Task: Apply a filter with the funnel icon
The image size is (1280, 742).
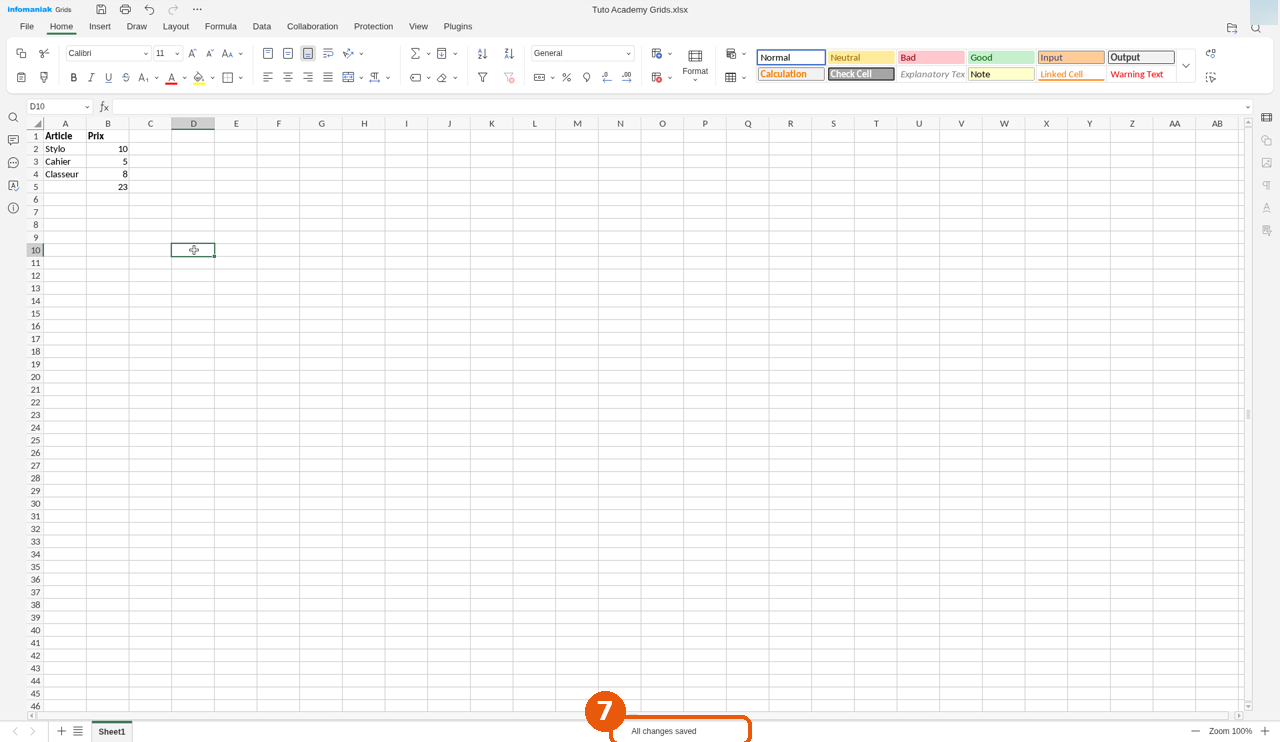Action: coord(483,77)
